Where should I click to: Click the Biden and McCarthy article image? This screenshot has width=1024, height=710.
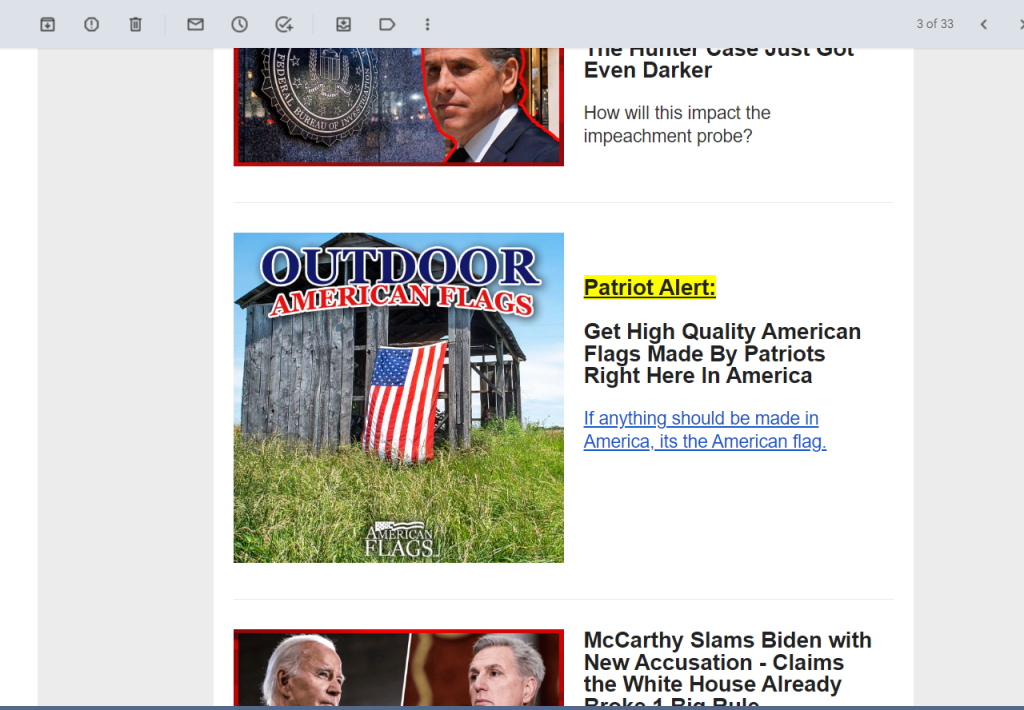[398, 668]
